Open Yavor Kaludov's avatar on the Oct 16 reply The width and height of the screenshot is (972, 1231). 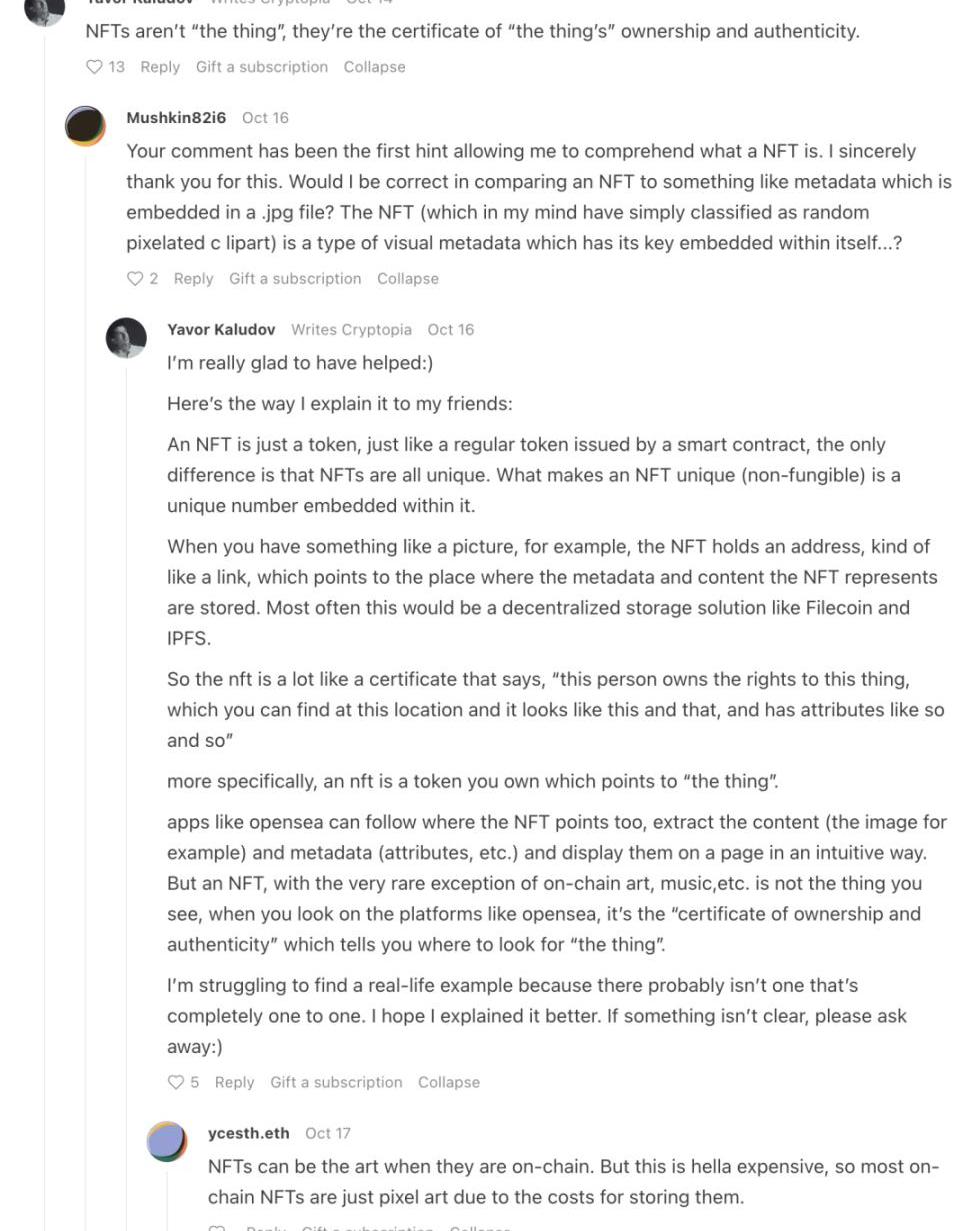pyautogui.click(x=126, y=338)
